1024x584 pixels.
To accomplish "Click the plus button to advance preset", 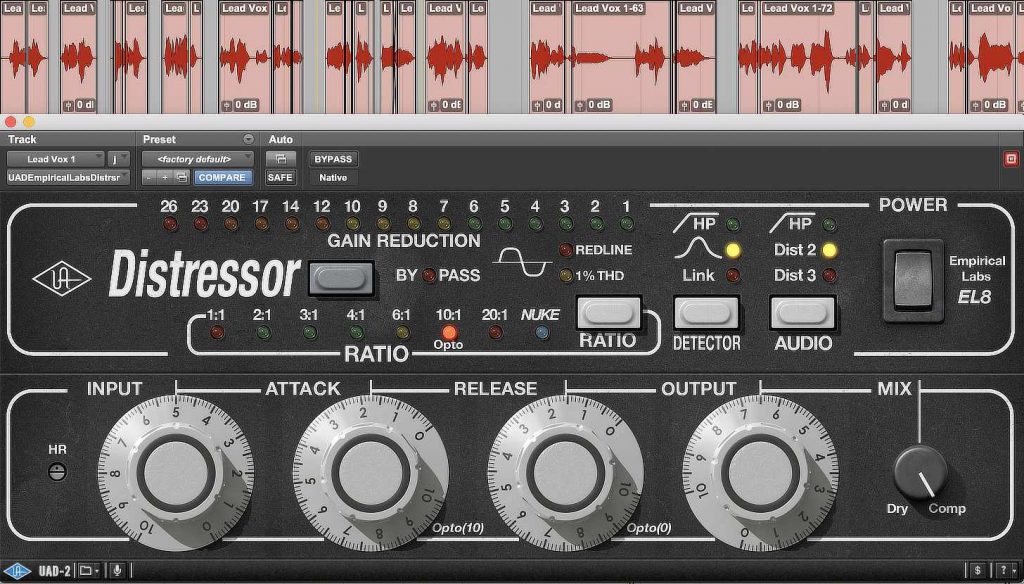I will (164, 179).
